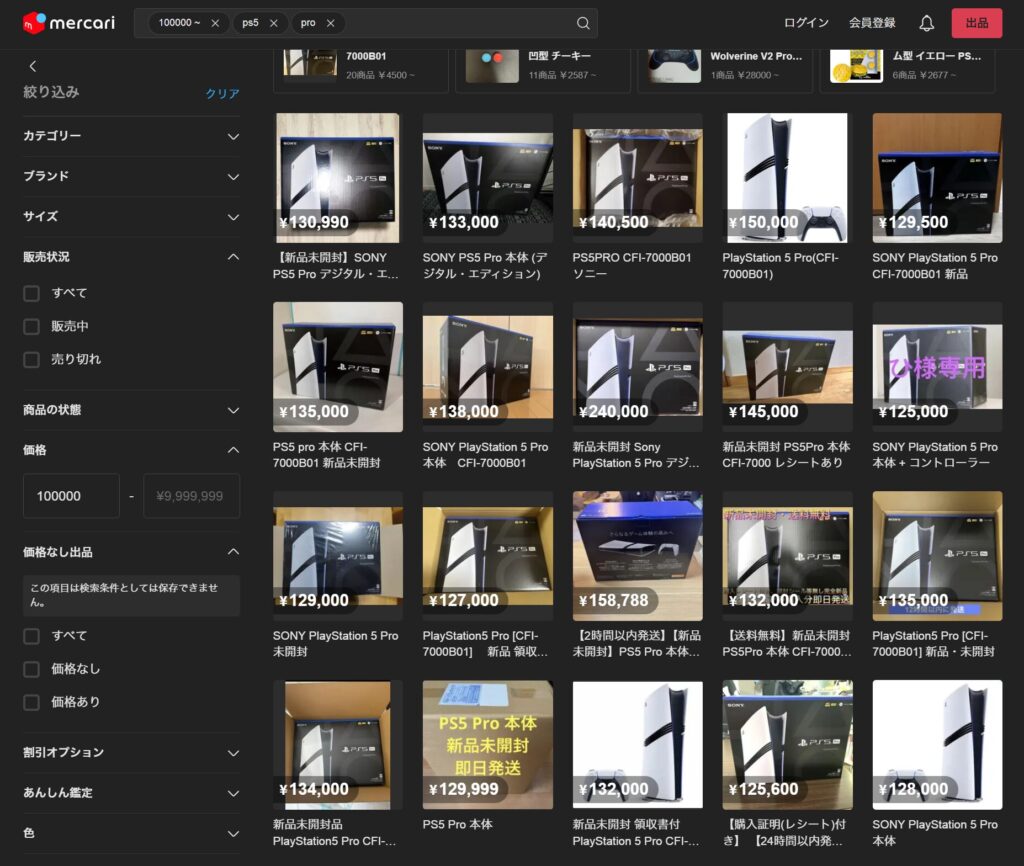Expand the ブランド filter section

131,176
